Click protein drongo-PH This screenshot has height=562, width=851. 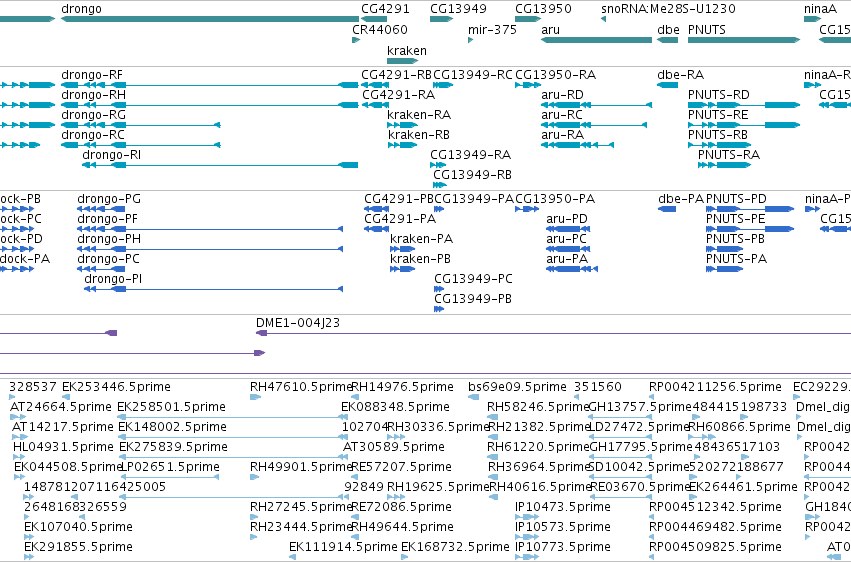pos(109,239)
